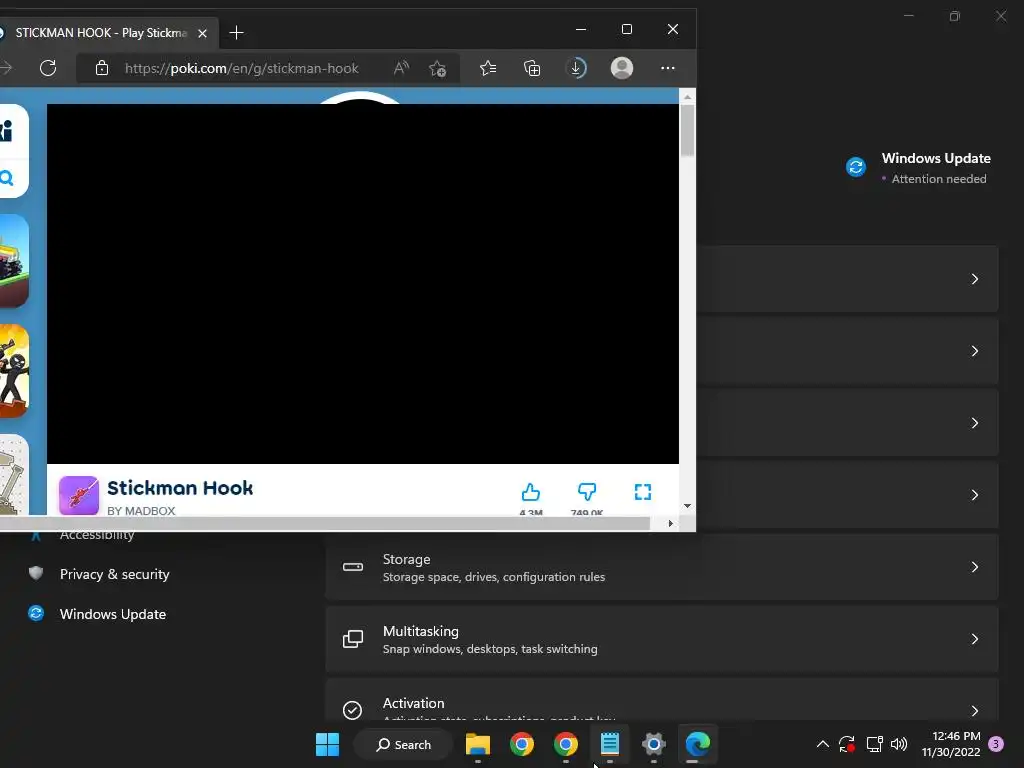
Task: Open Storage settings row
Action: [662, 567]
